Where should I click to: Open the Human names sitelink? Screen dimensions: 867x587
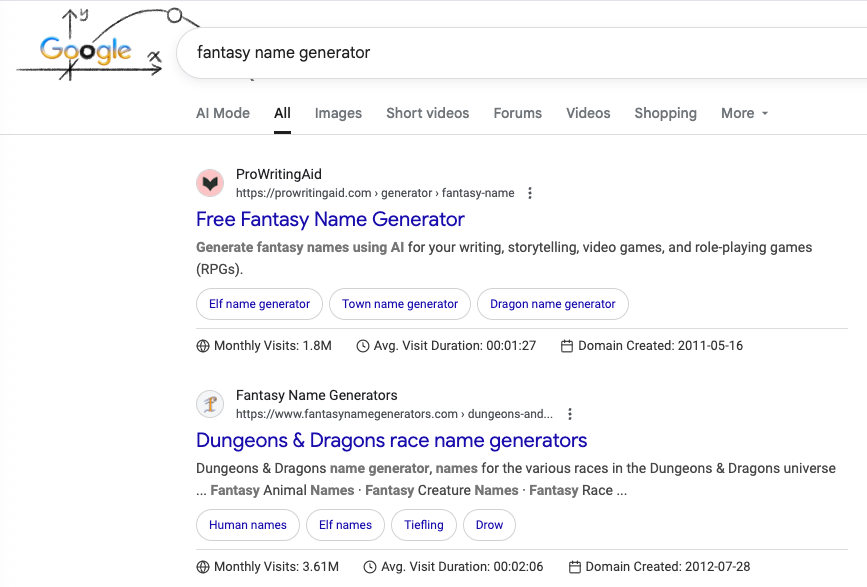[248, 525]
